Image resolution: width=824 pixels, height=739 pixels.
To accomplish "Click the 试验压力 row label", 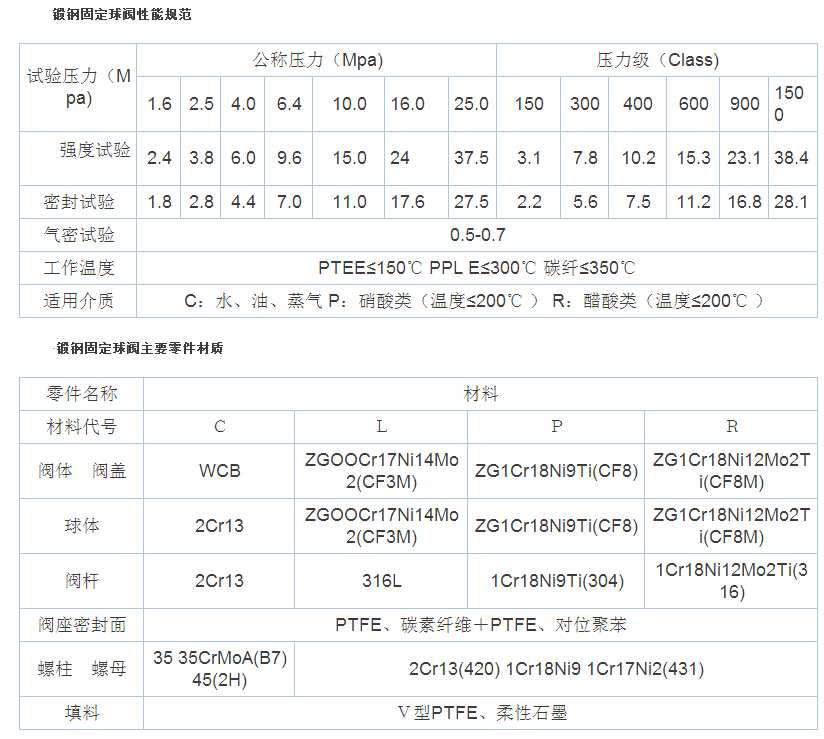I will pyautogui.click(x=79, y=87).
